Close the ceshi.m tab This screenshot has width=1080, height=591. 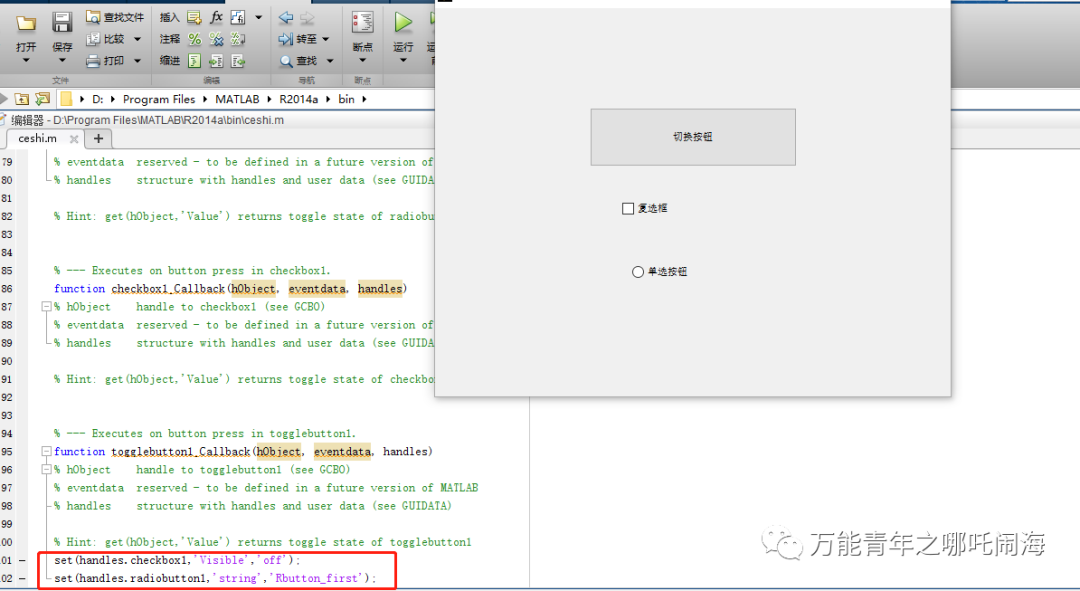click(74, 139)
